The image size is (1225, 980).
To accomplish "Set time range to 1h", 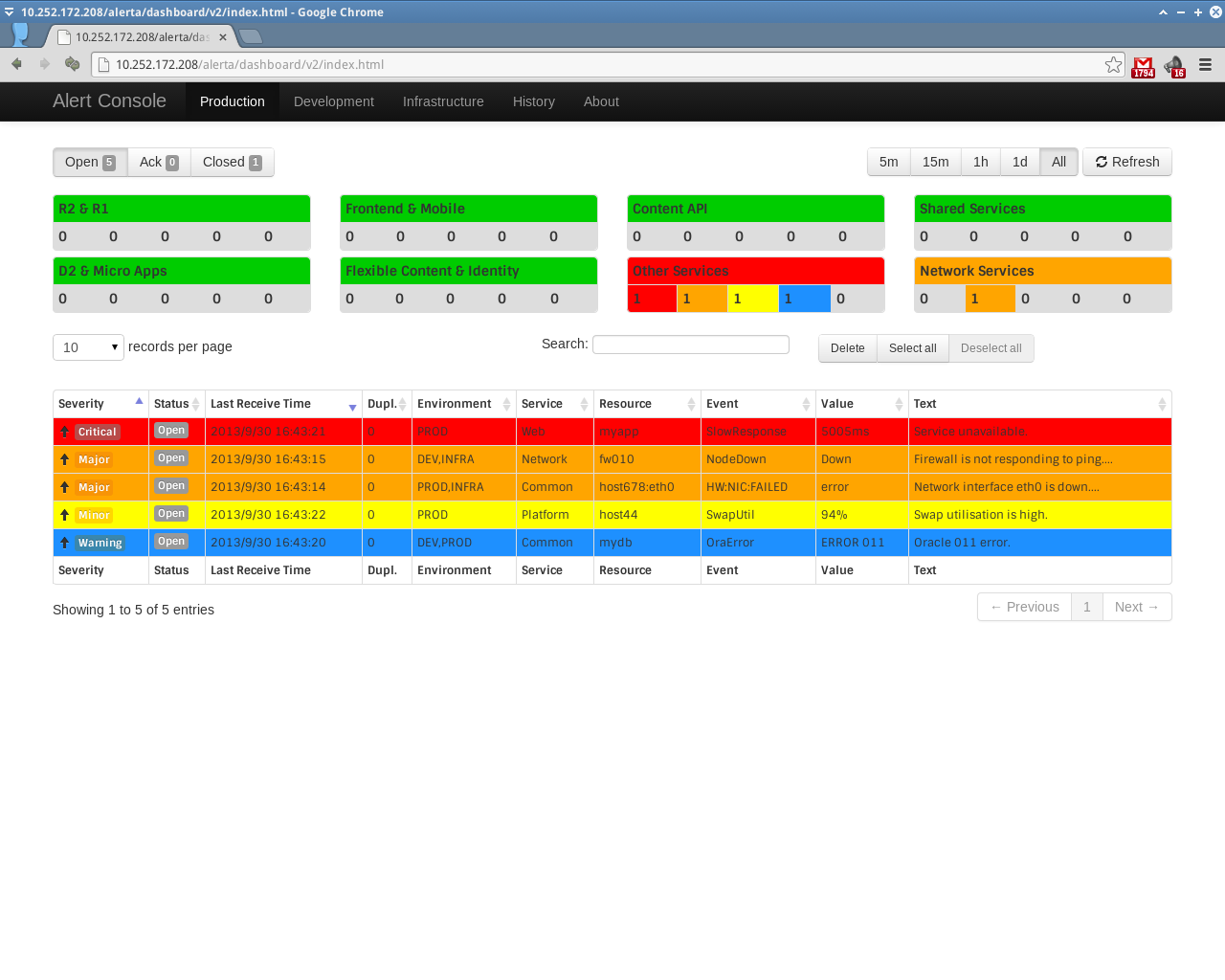I will tap(981, 162).
